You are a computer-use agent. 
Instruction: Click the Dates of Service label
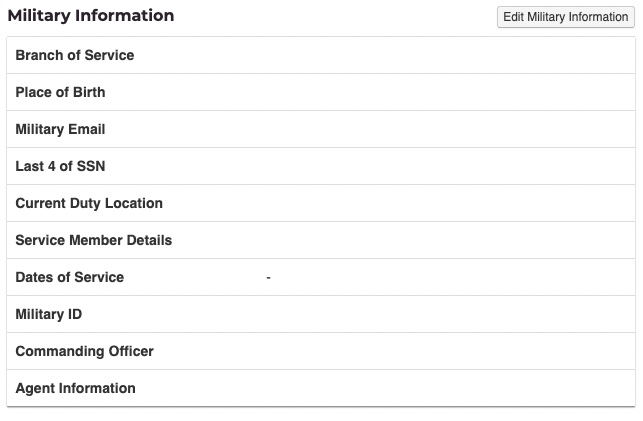(70, 277)
